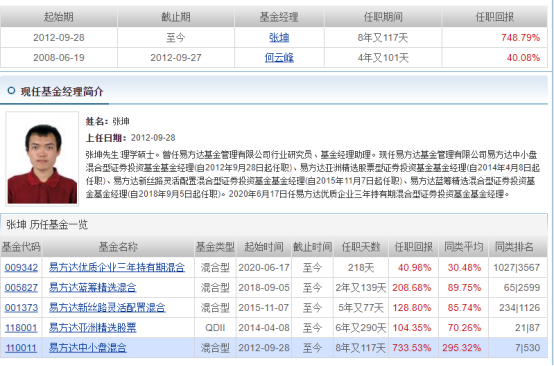This screenshot has width=554, height=366.
Task: Click the 1027|3567 ranking cell
Action: click(517, 267)
